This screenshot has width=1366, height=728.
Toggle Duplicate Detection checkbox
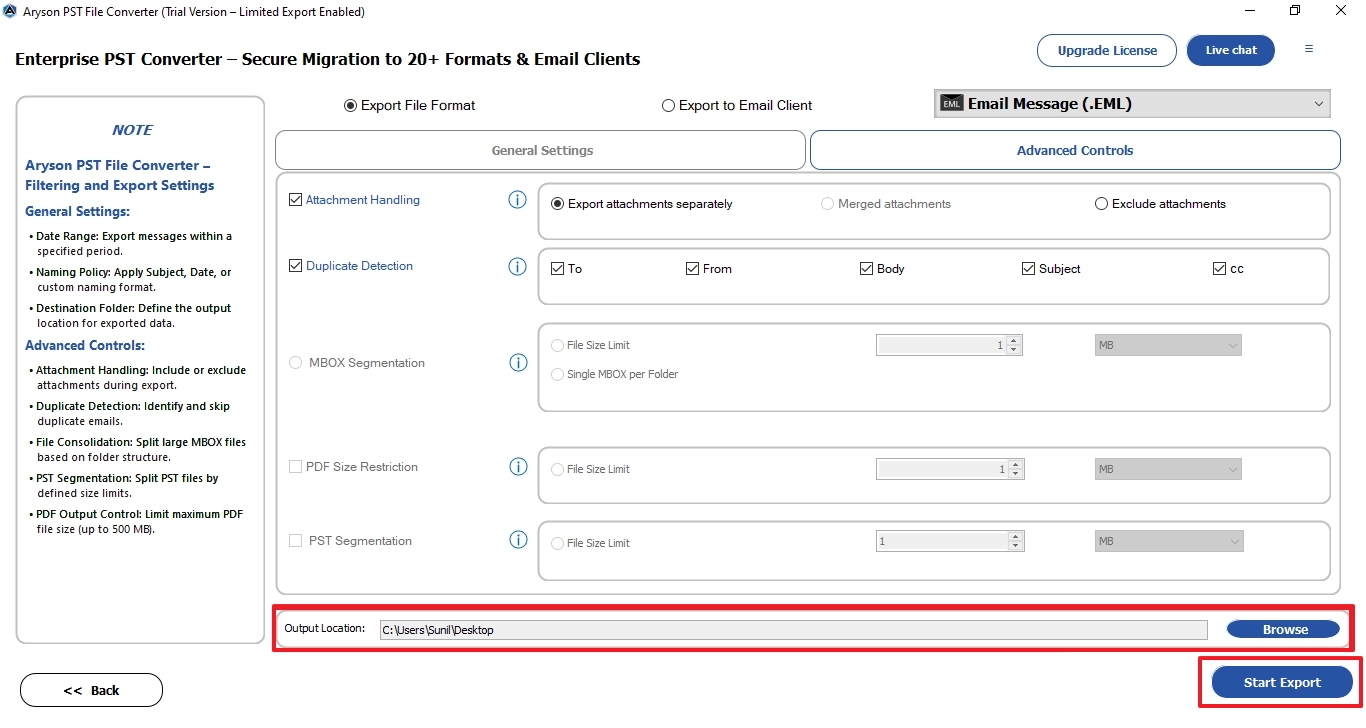click(x=295, y=266)
